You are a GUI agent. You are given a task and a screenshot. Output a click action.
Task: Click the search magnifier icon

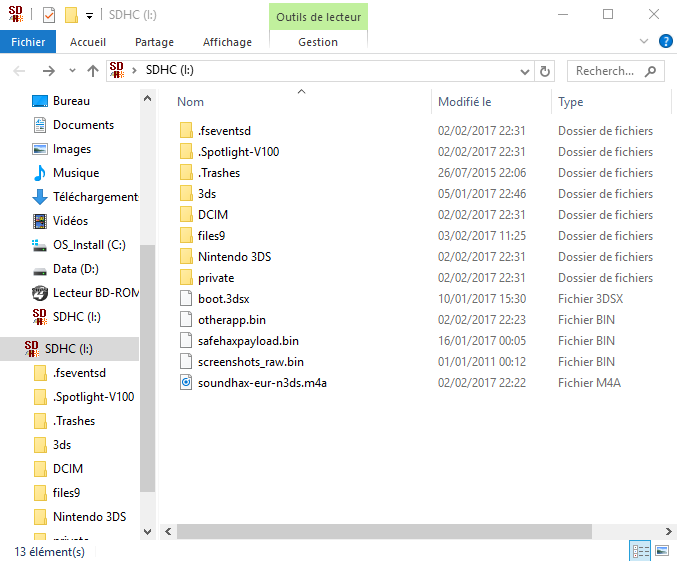[x=650, y=71]
